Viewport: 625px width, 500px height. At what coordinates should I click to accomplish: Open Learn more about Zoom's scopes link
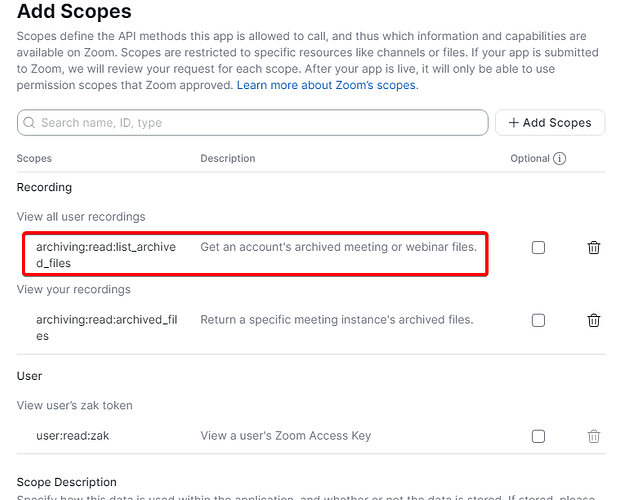pyautogui.click(x=326, y=85)
